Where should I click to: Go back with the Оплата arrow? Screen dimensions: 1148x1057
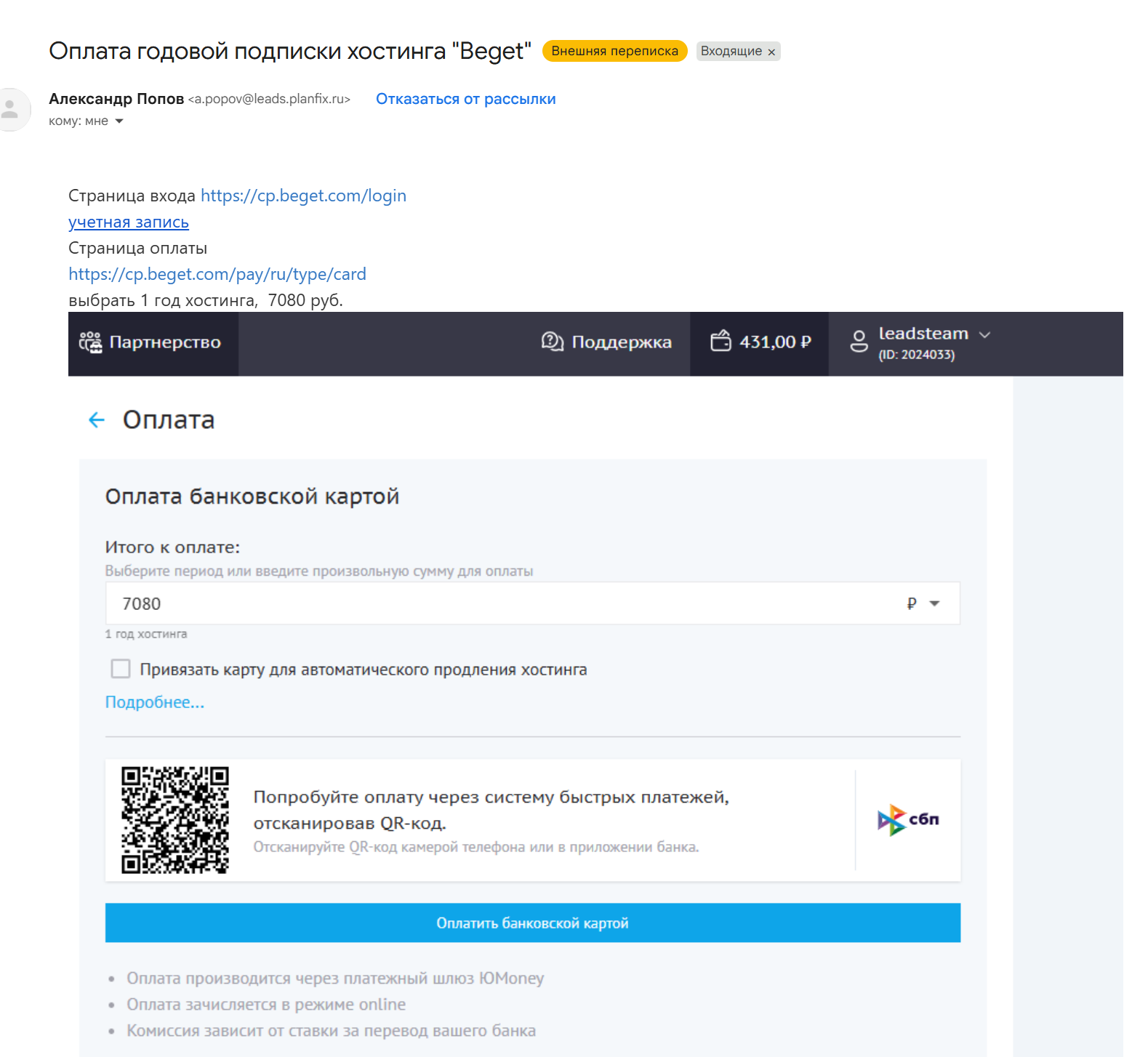pyautogui.click(x=97, y=420)
